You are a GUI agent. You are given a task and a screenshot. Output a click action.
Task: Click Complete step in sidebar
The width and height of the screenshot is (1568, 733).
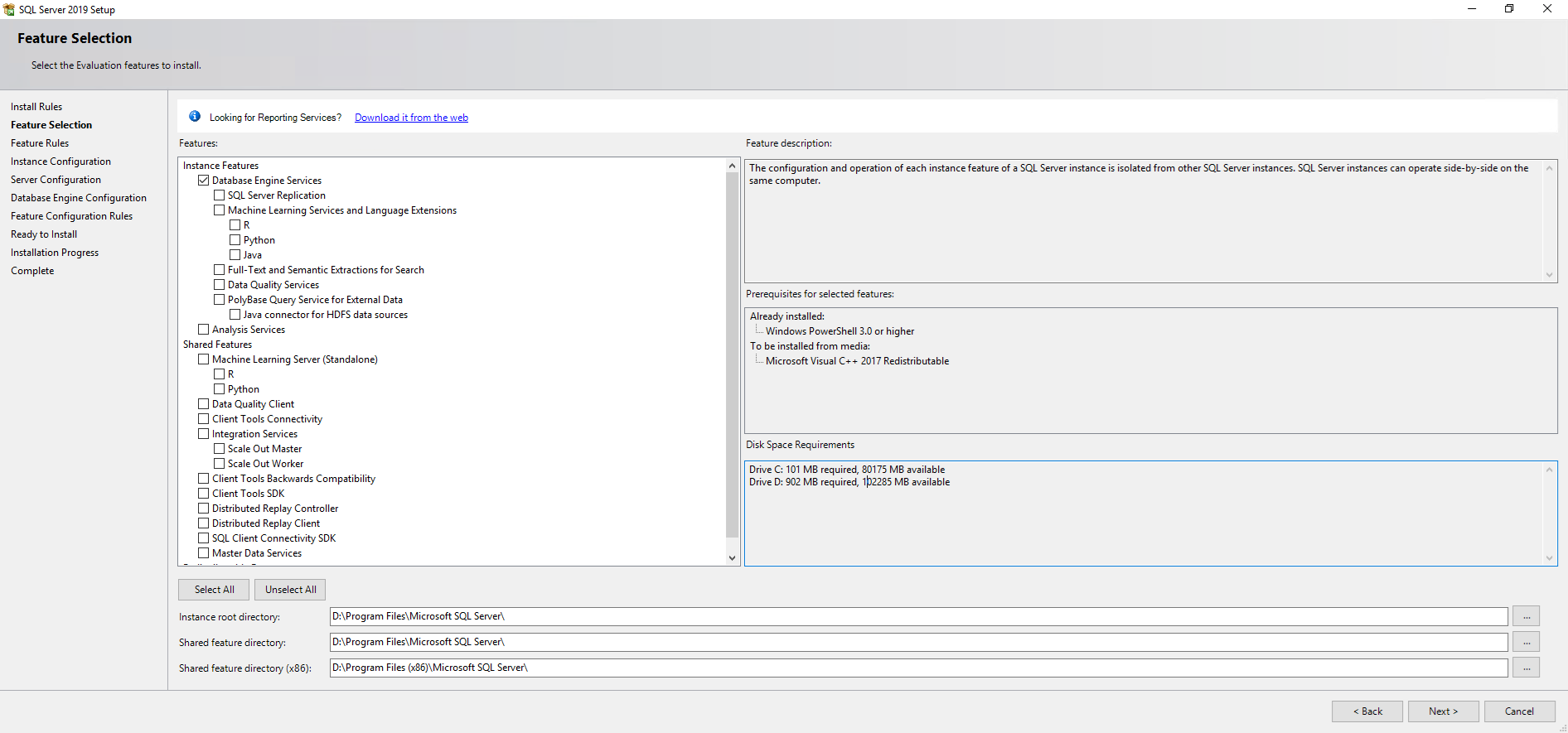pos(32,271)
